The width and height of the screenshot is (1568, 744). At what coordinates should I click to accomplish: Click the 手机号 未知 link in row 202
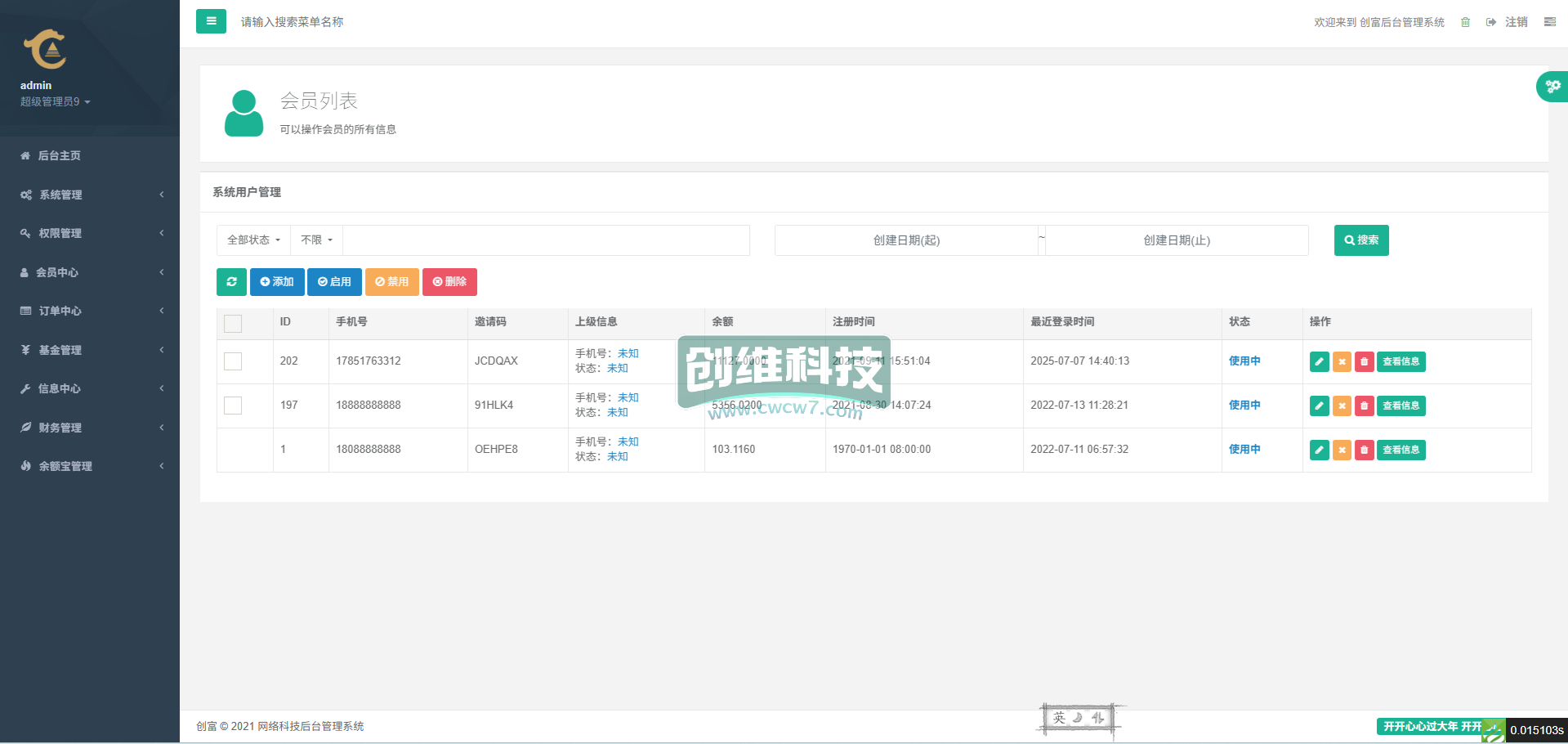pyautogui.click(x=628, y=354)
